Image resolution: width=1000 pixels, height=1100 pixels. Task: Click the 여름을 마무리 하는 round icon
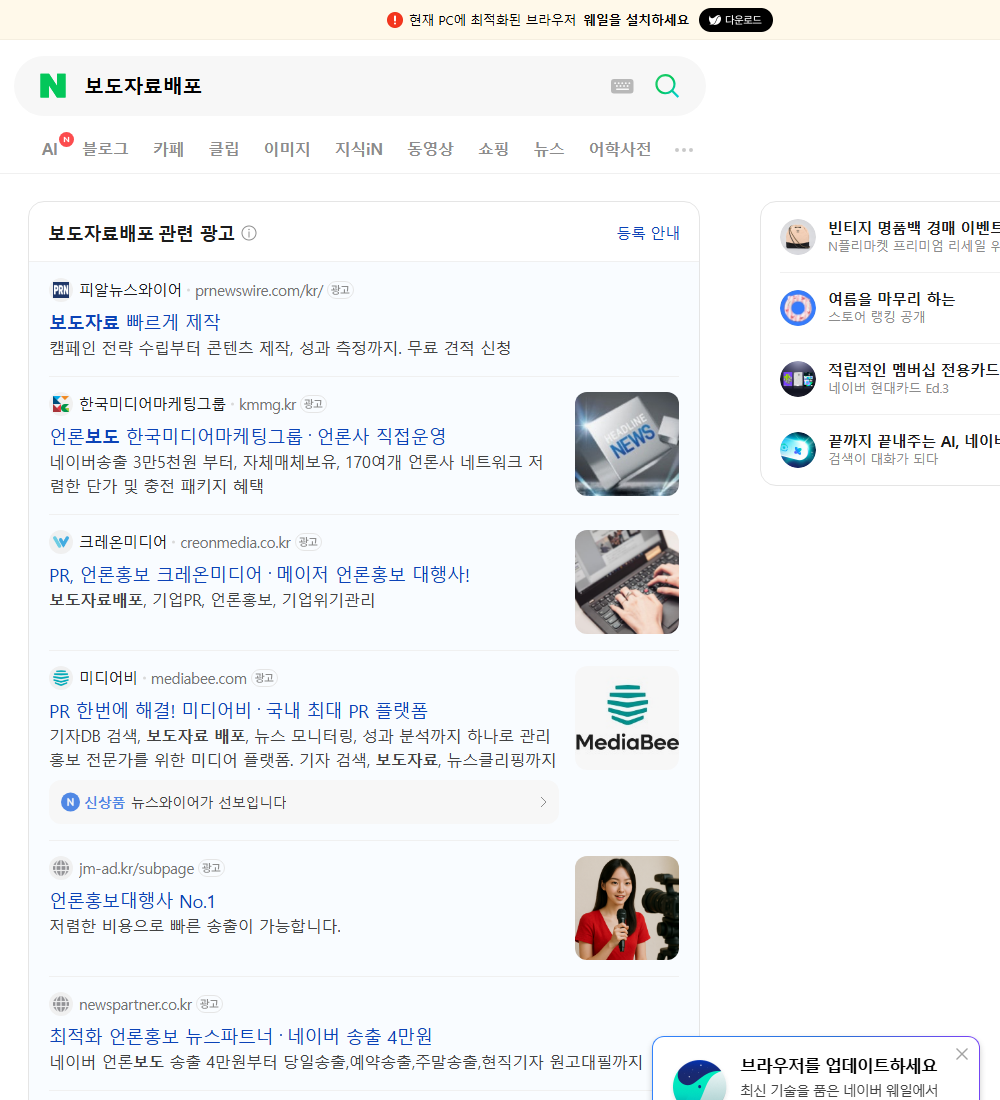[x=798, y=307]
